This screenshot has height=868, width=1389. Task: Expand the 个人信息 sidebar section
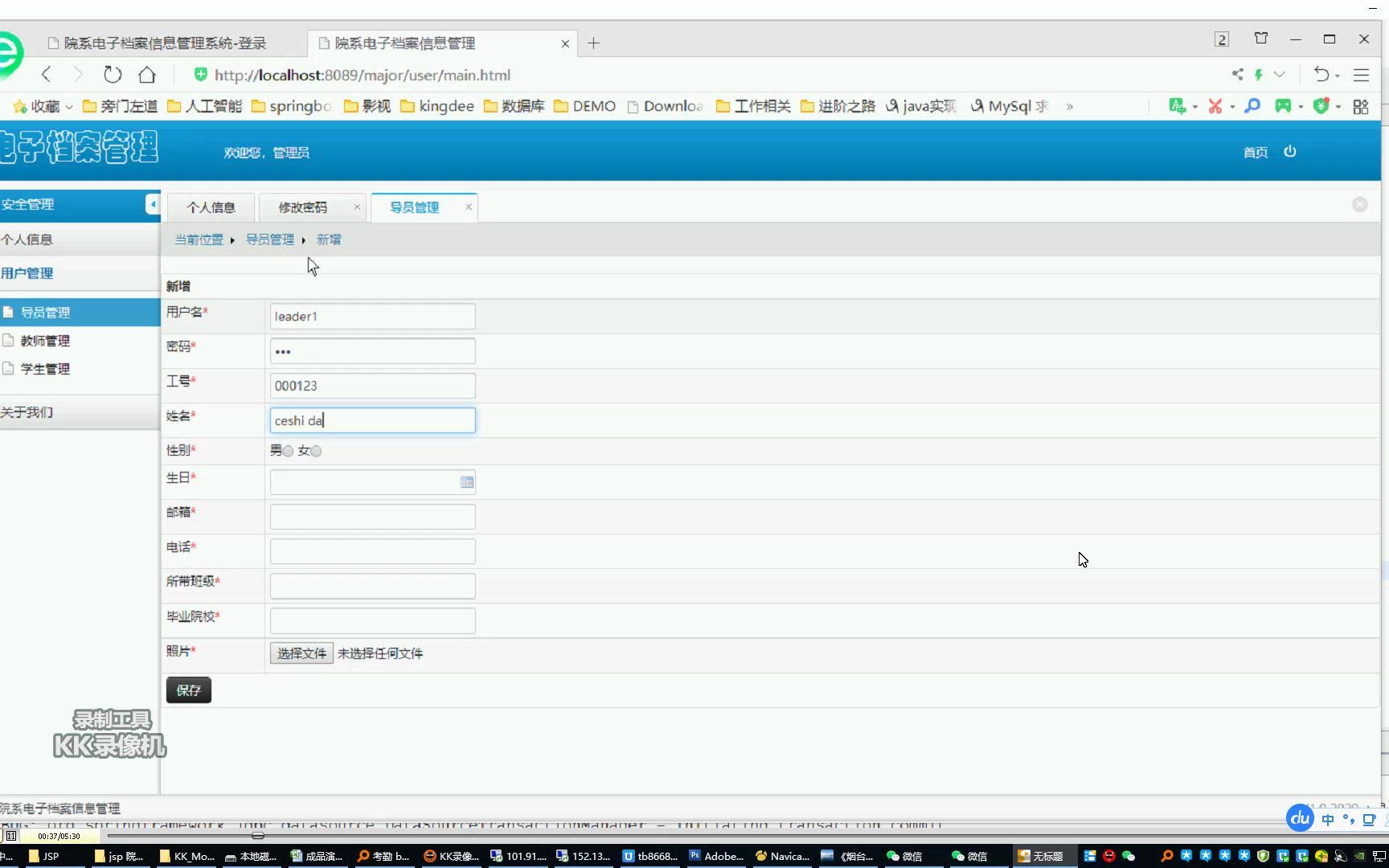tap(80, 240)
